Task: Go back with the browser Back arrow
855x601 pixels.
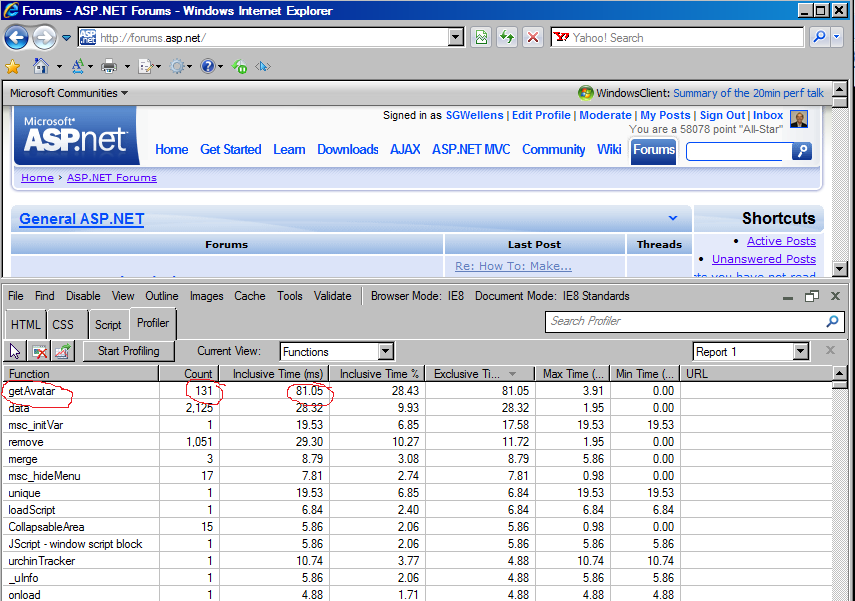Action: [16, 38]
